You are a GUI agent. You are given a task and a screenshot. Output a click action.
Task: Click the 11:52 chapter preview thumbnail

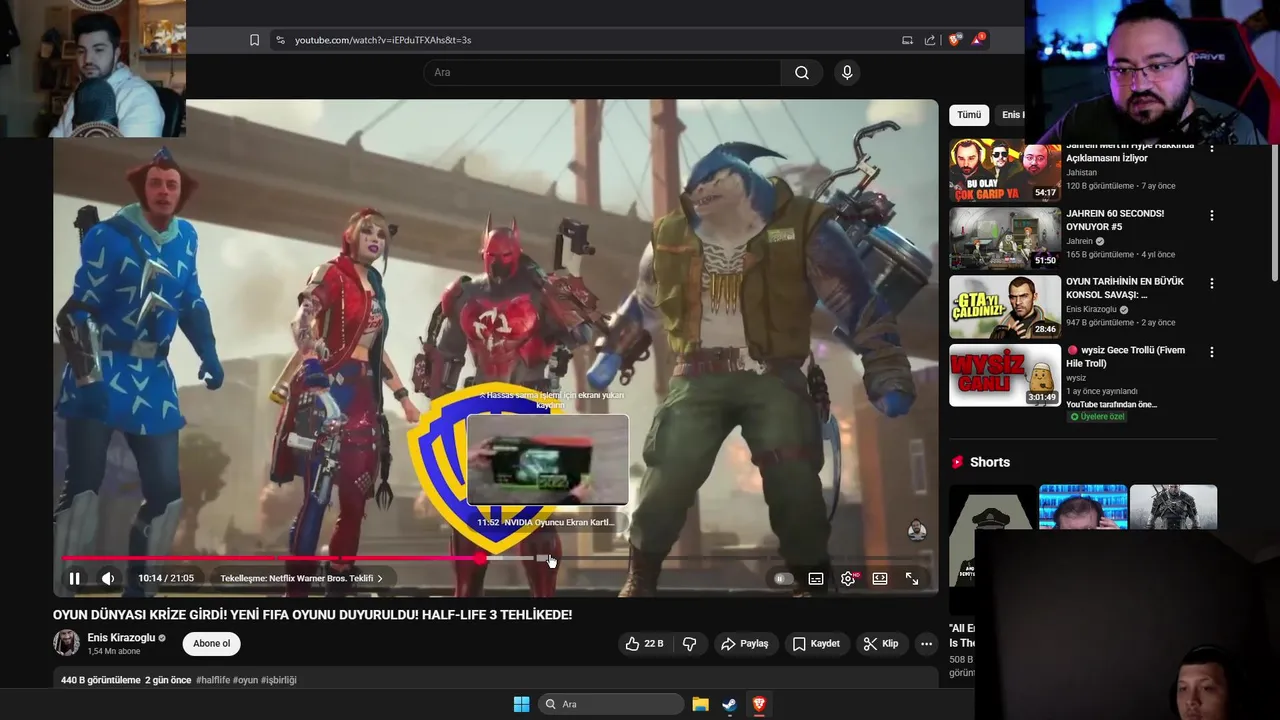[548, 460]
